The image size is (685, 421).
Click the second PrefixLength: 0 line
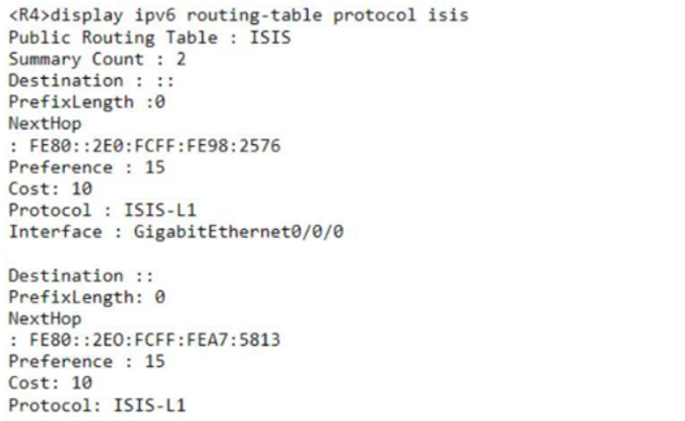(87, 297)
